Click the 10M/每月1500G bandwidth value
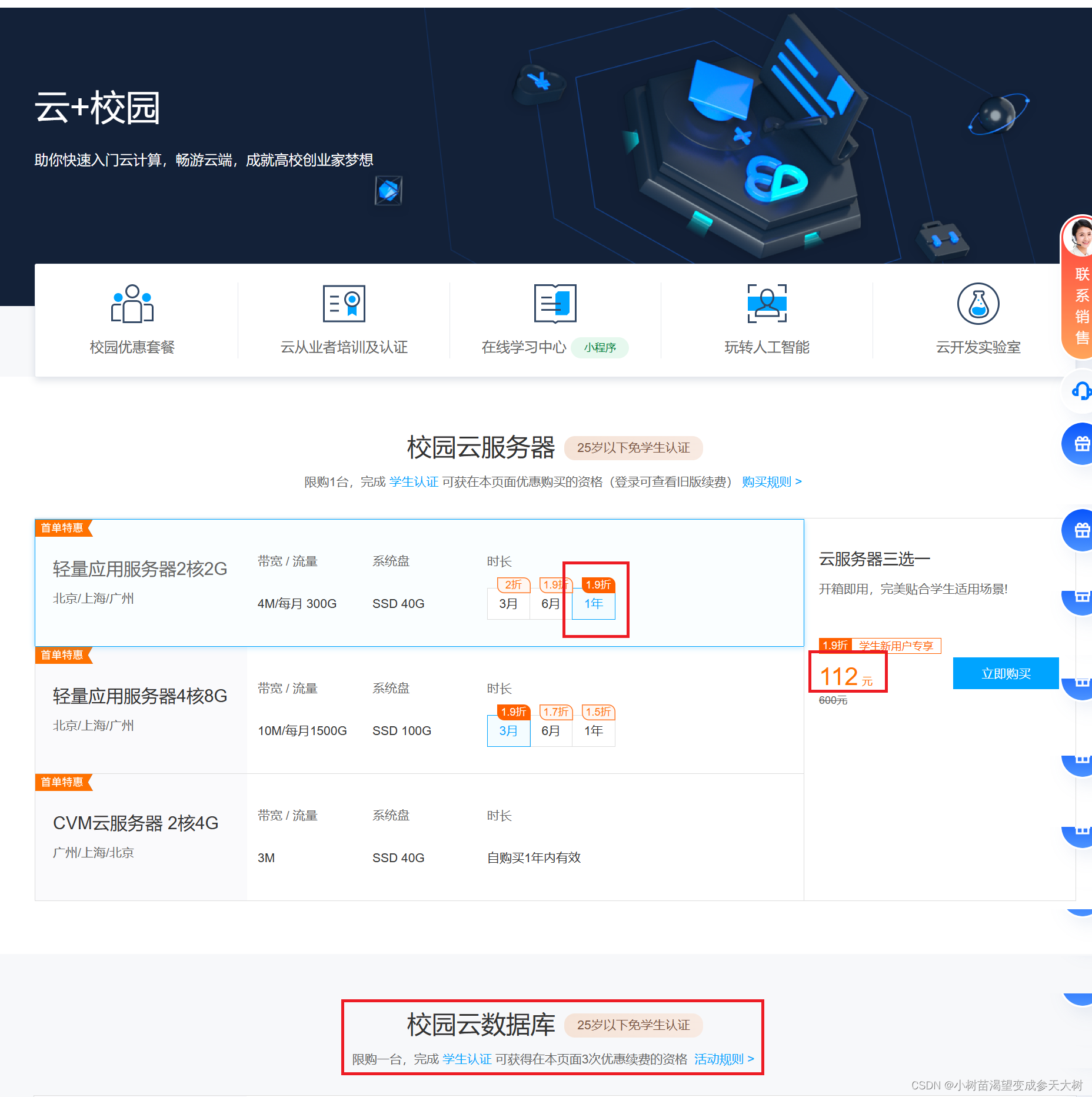1092x1097 pixels. click(302, 731)
